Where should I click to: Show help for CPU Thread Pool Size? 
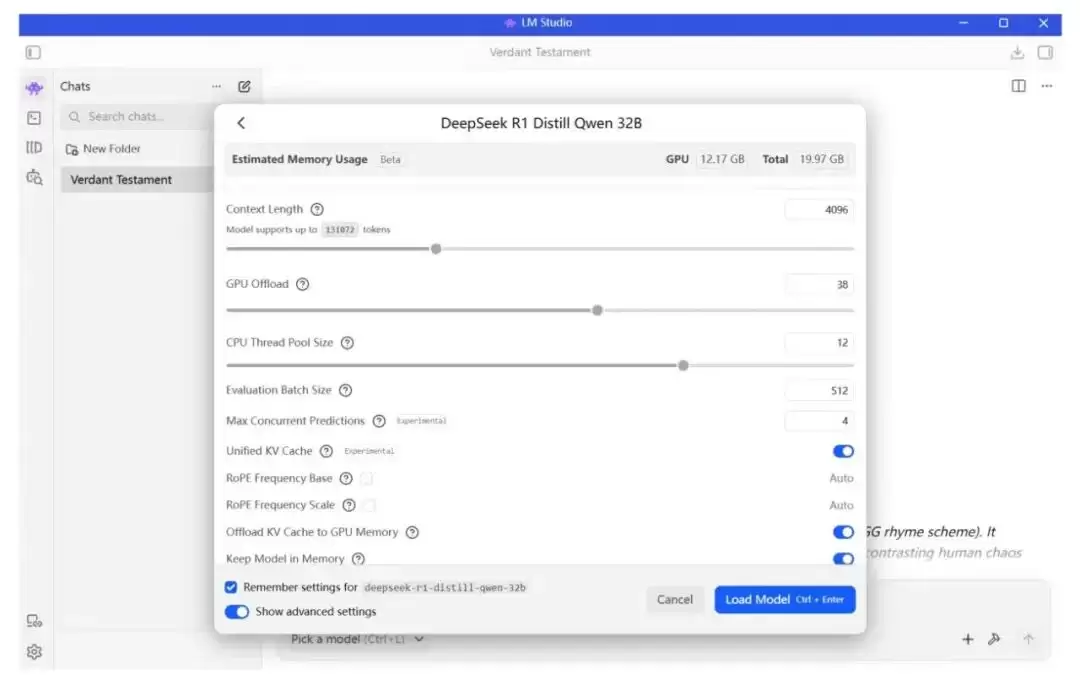click(347, 342)
